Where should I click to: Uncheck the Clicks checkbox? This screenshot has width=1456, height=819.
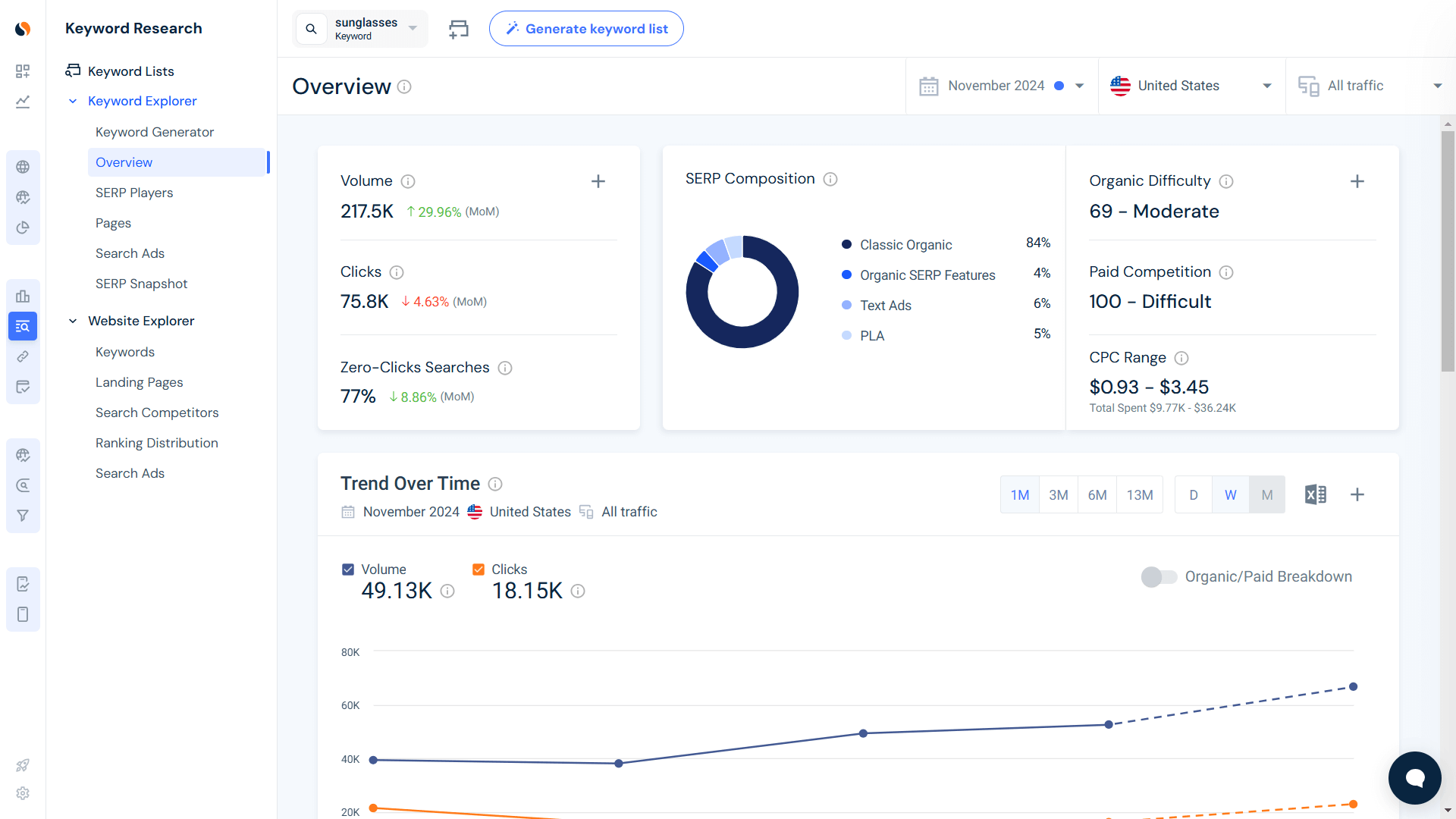[479, 569]
